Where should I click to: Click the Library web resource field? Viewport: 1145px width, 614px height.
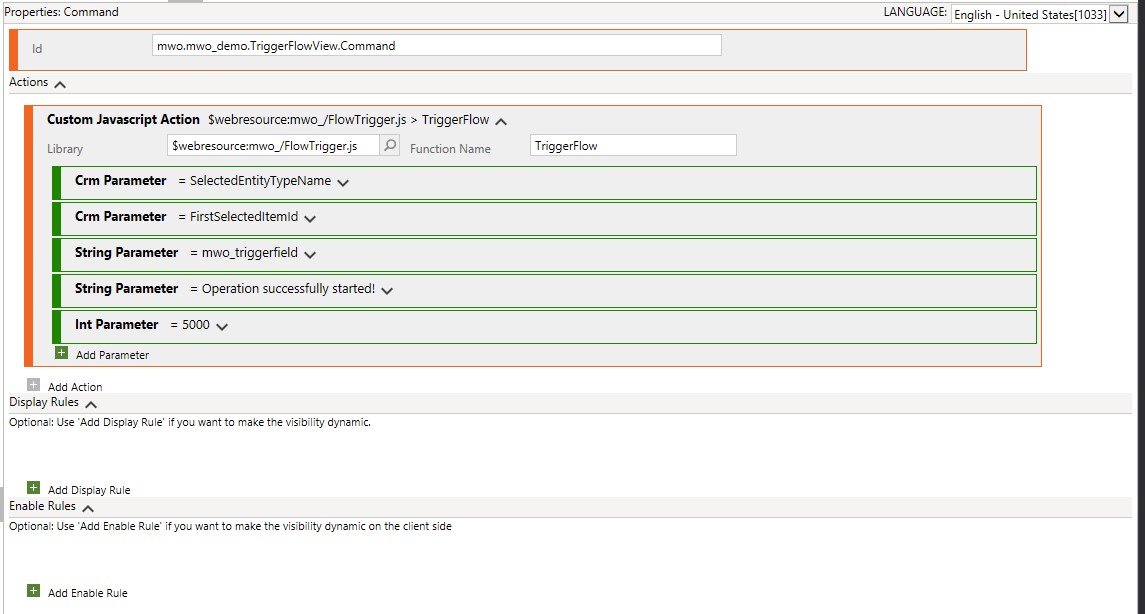pyautogui.click(x=274, y=146)
